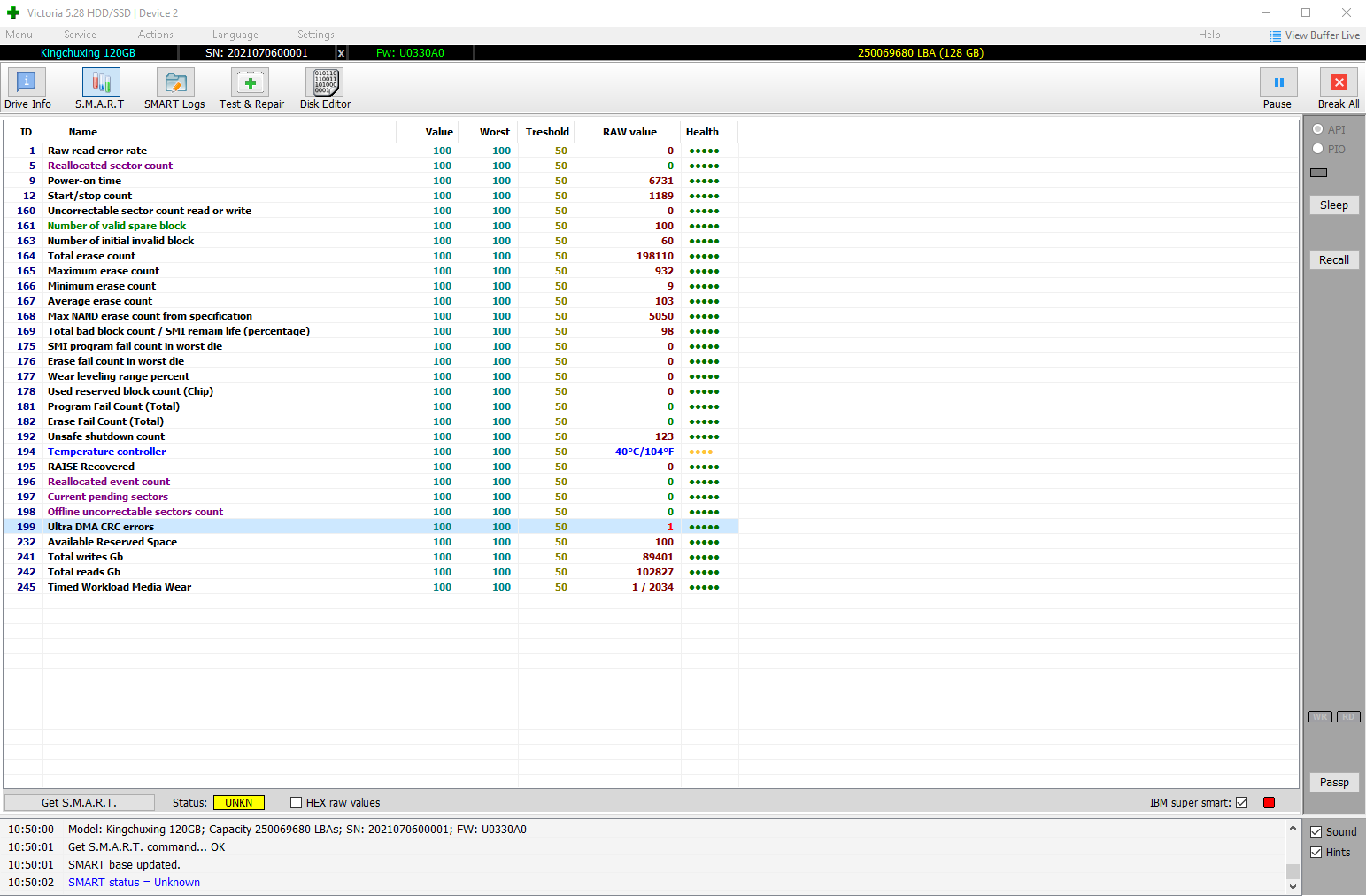Image resolution: width=1366 pixels, height=896 pixels.
Task: Click the WR indicator in sidebar
Action: pos(1320,717)
